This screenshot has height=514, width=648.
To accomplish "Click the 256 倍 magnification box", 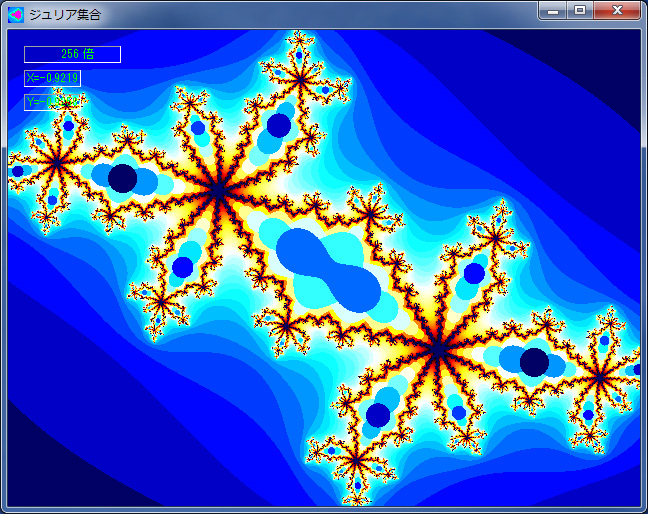I will coord(72,55).
